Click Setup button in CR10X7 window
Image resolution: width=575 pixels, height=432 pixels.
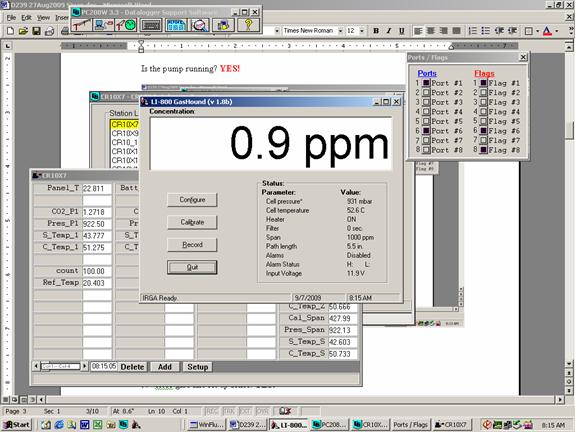pos(198,367)
